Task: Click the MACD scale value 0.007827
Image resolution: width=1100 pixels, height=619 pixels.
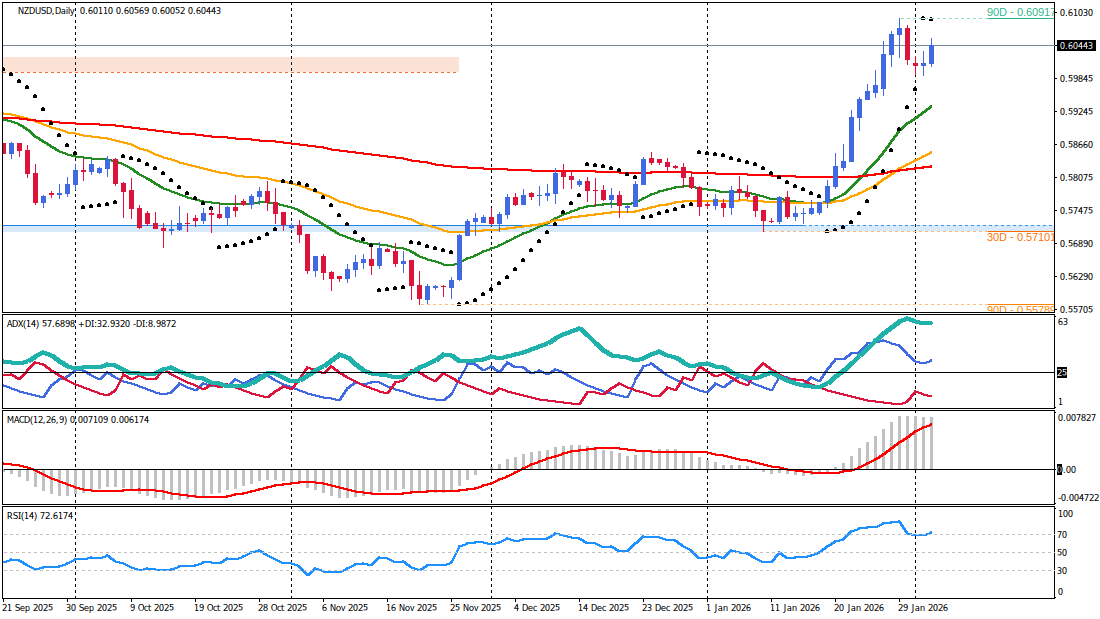Action: [1077, 418]
